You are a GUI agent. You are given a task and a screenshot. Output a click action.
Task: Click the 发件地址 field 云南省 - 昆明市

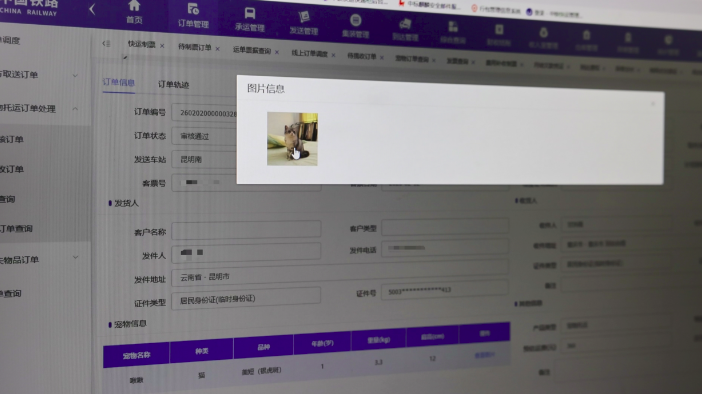340,274
